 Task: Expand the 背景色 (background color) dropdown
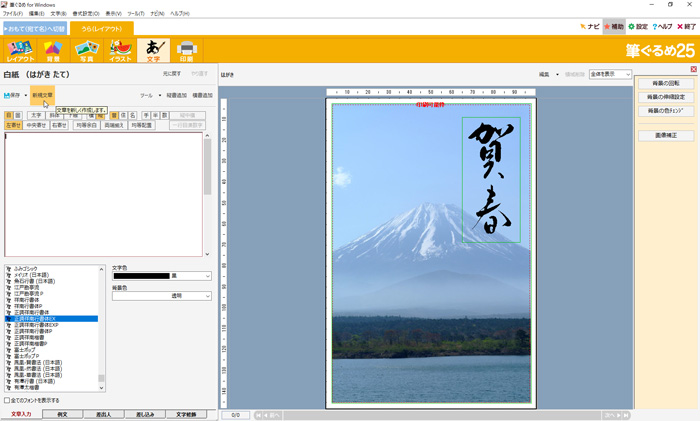207,296
